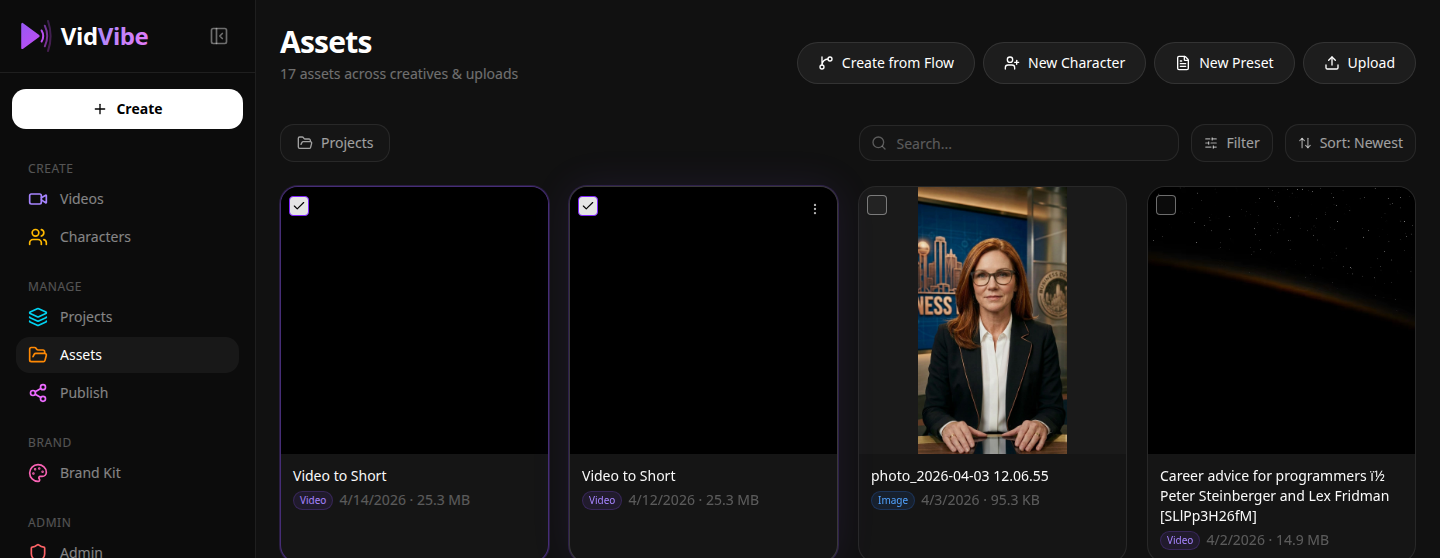Click the Videos camera icon

coord(38,199)
